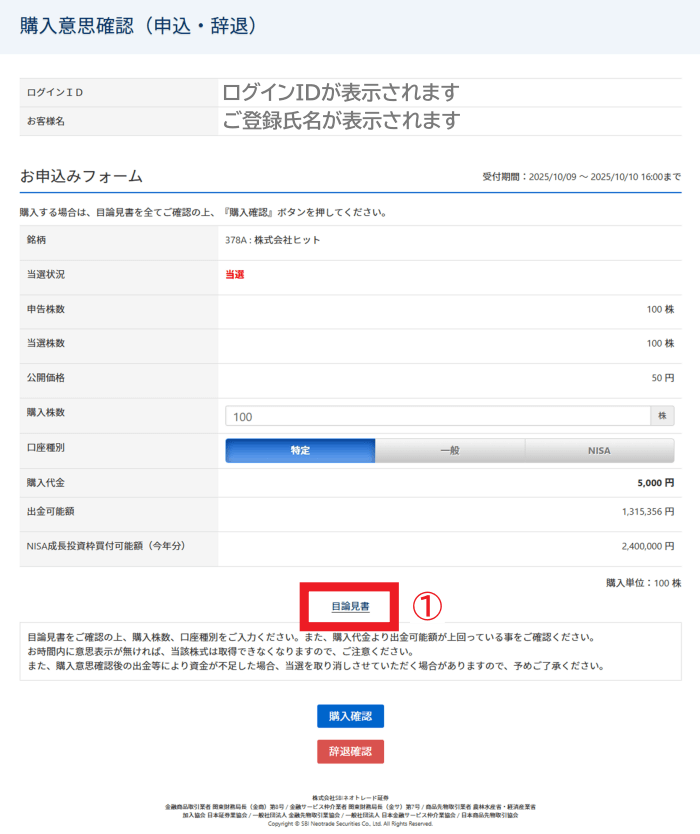Click the 購入単位 100 株 note
Viewport: 700px width, 834px height.
click(x=643, y=582)
